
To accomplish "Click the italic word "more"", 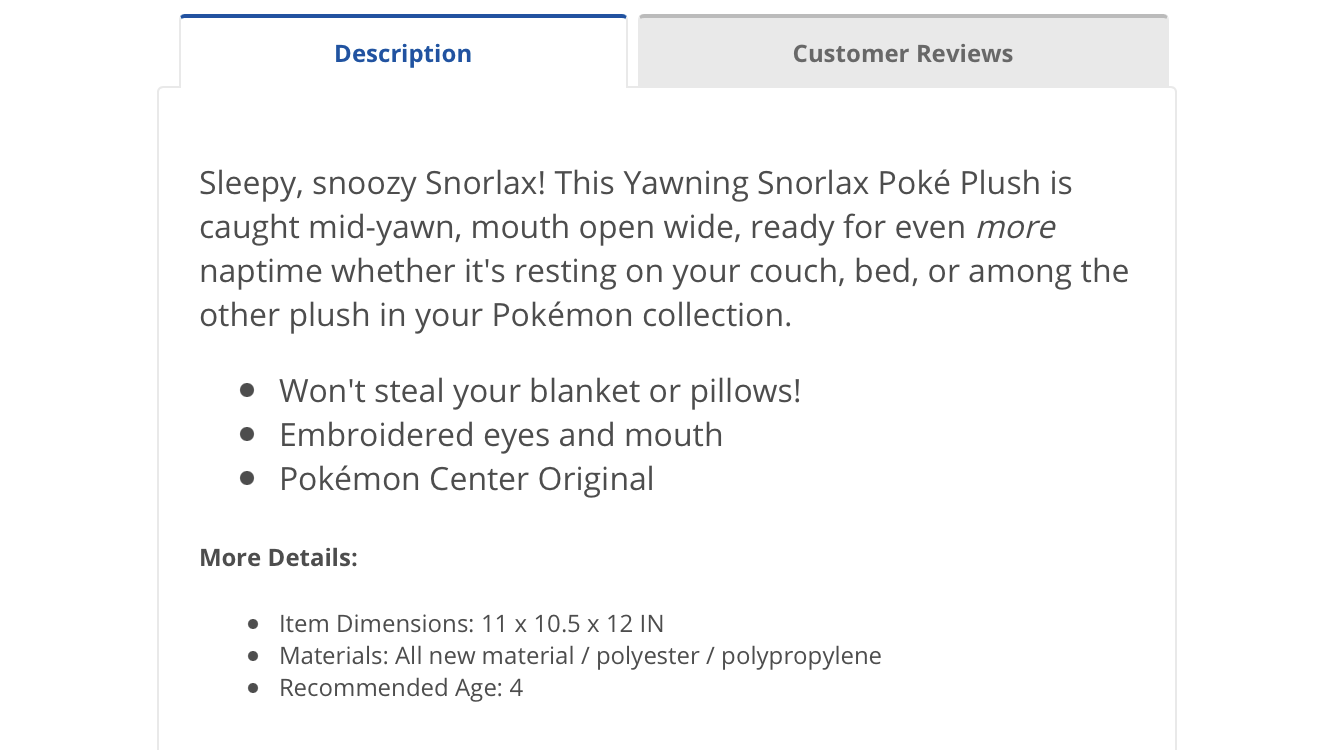I will [x=1015, y=228].
